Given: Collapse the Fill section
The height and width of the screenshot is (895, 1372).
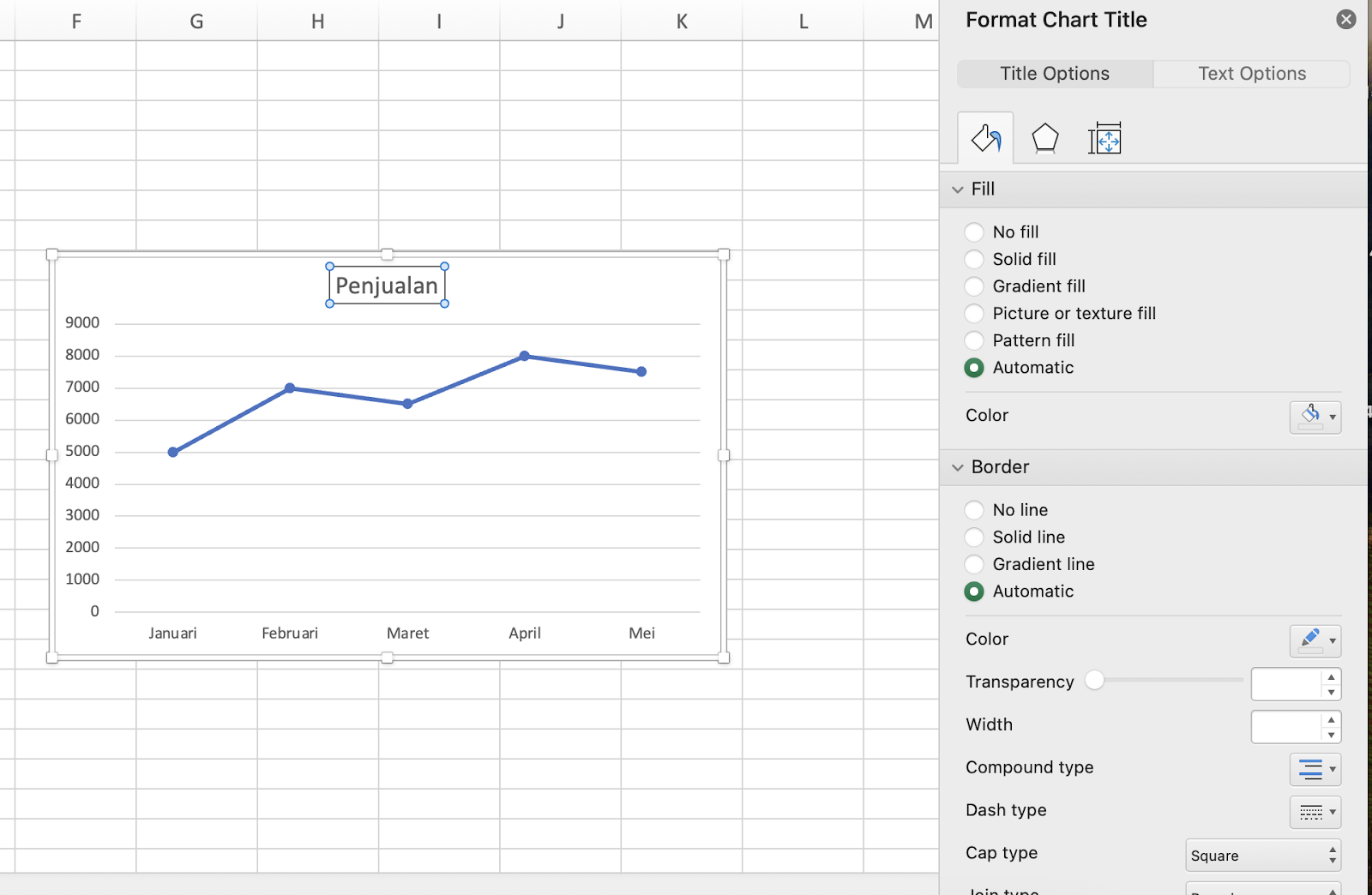Looking at the screenshot, I should coord(958,189).
